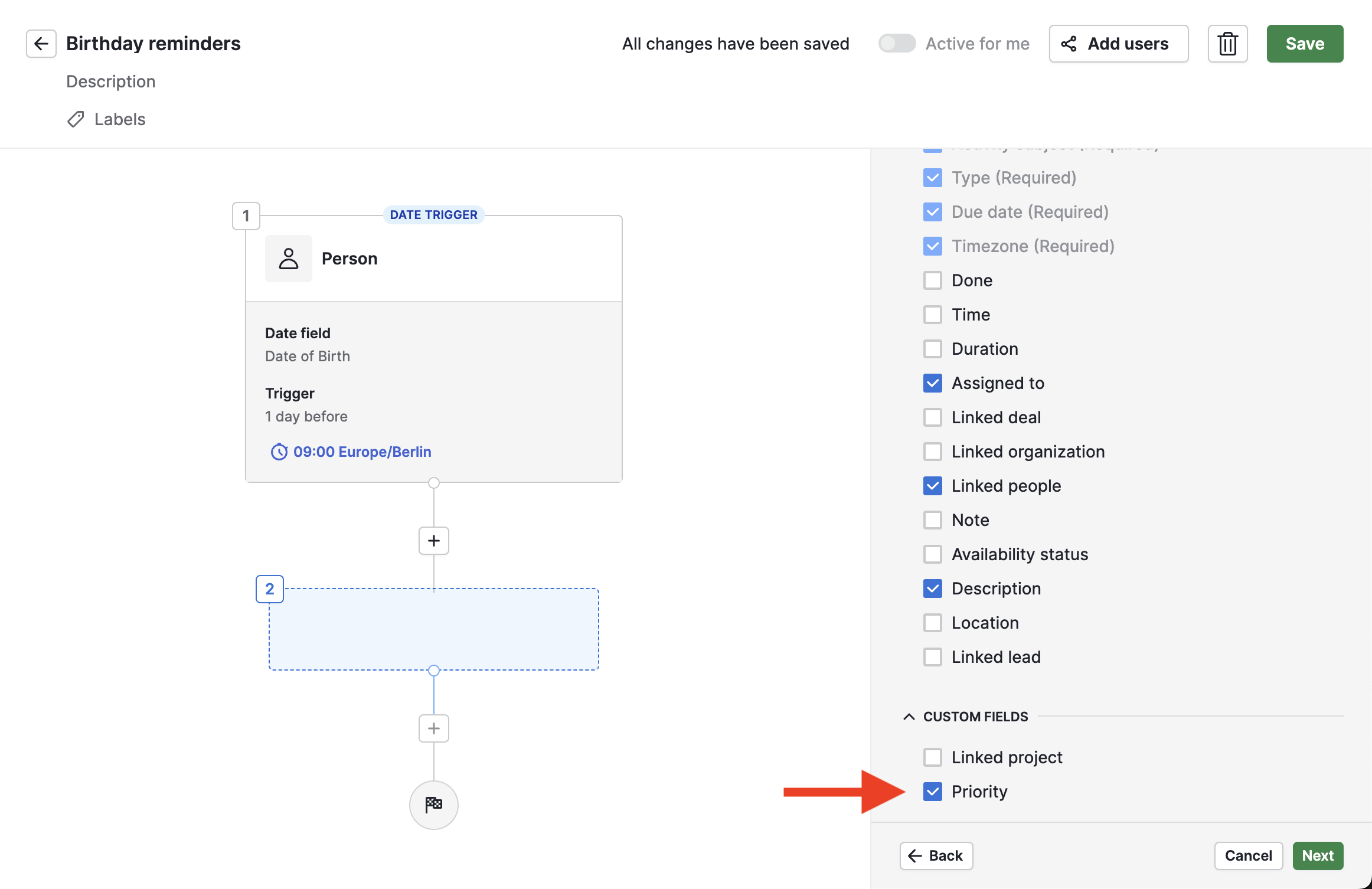The height and width of the screenshot is (889, 1372).
Task: Click the clock icon at 09:00 Europe/Berlin
Action: [x=279, y=452]
